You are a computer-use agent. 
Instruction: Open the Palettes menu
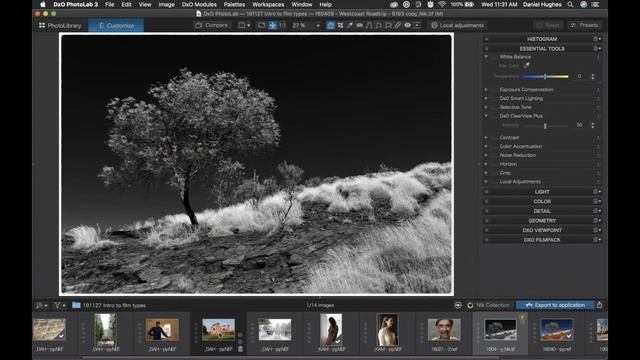click(x=234, y=4)
